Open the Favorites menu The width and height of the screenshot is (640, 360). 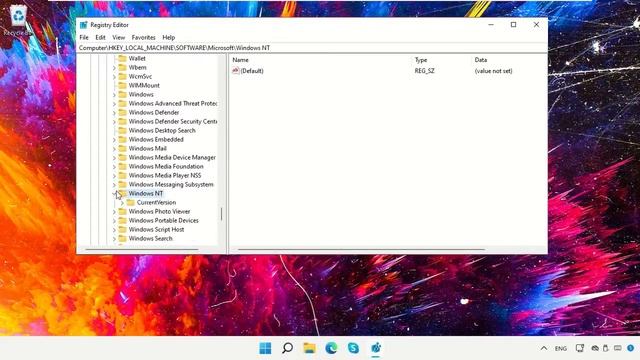pos(143,37)
